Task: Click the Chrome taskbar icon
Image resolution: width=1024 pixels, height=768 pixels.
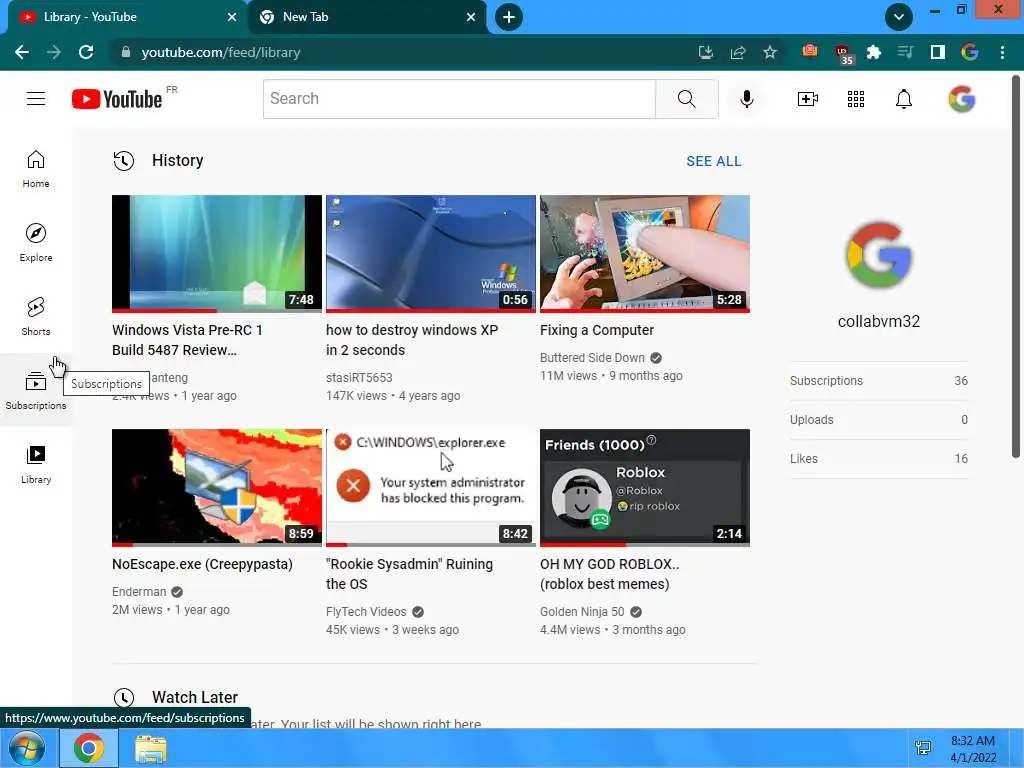Action: [x=89, y=748]
